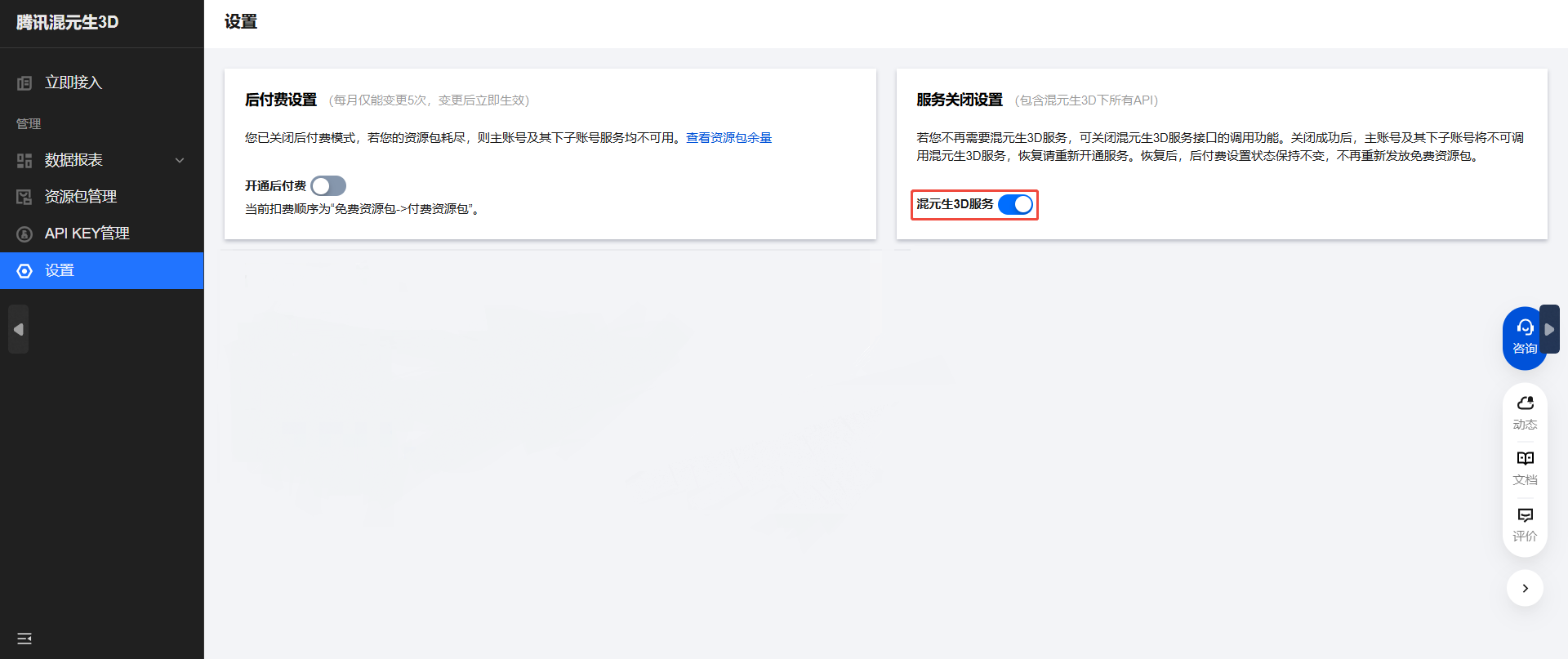Image resolution: width=1568 pixels, height=659 pixels.
Task: Collapse the sidebar with the bottom menu icon
Action: [24, 639]
